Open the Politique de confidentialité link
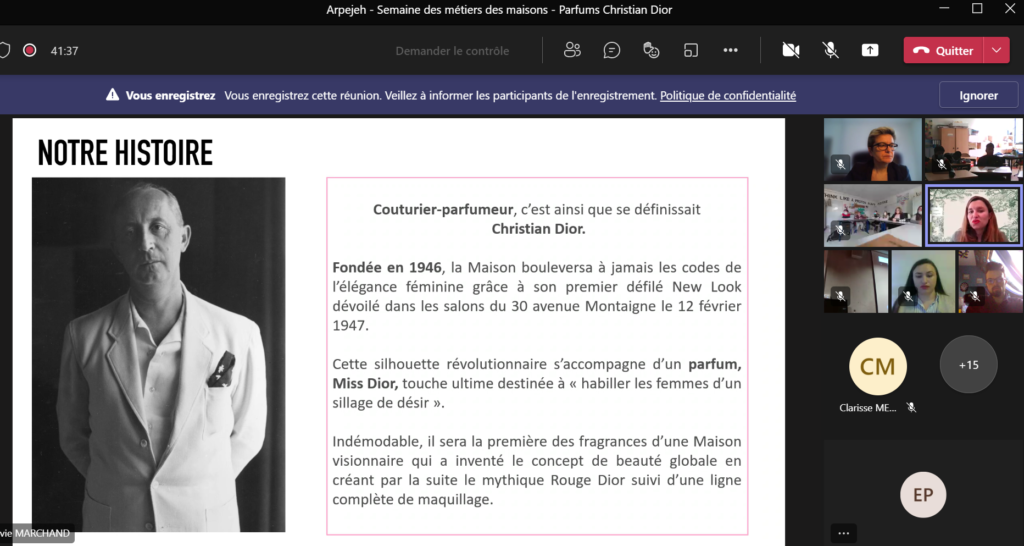The height and width of the screenshot is (546, 1024). click(728, 95)
